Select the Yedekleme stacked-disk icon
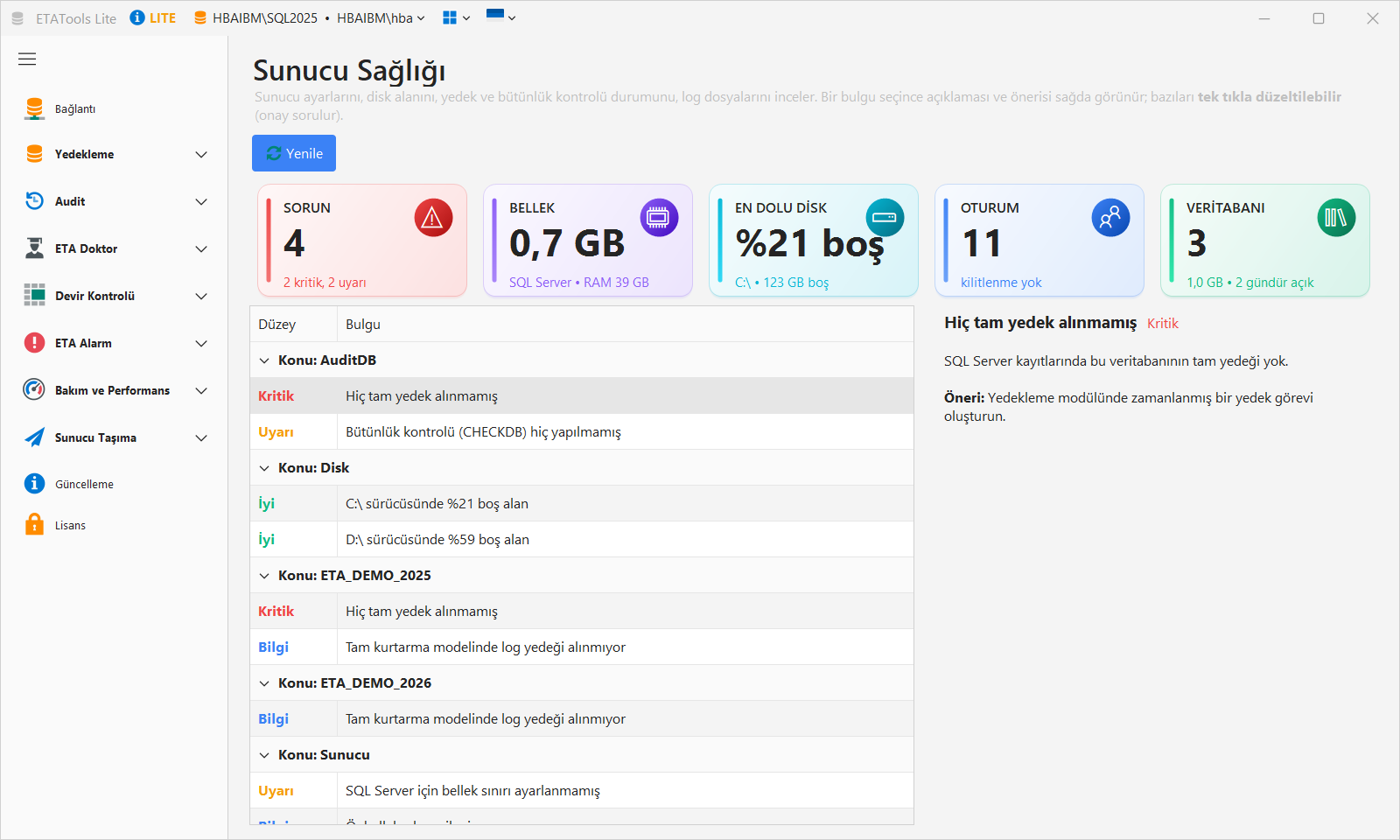 click(34, 154)
